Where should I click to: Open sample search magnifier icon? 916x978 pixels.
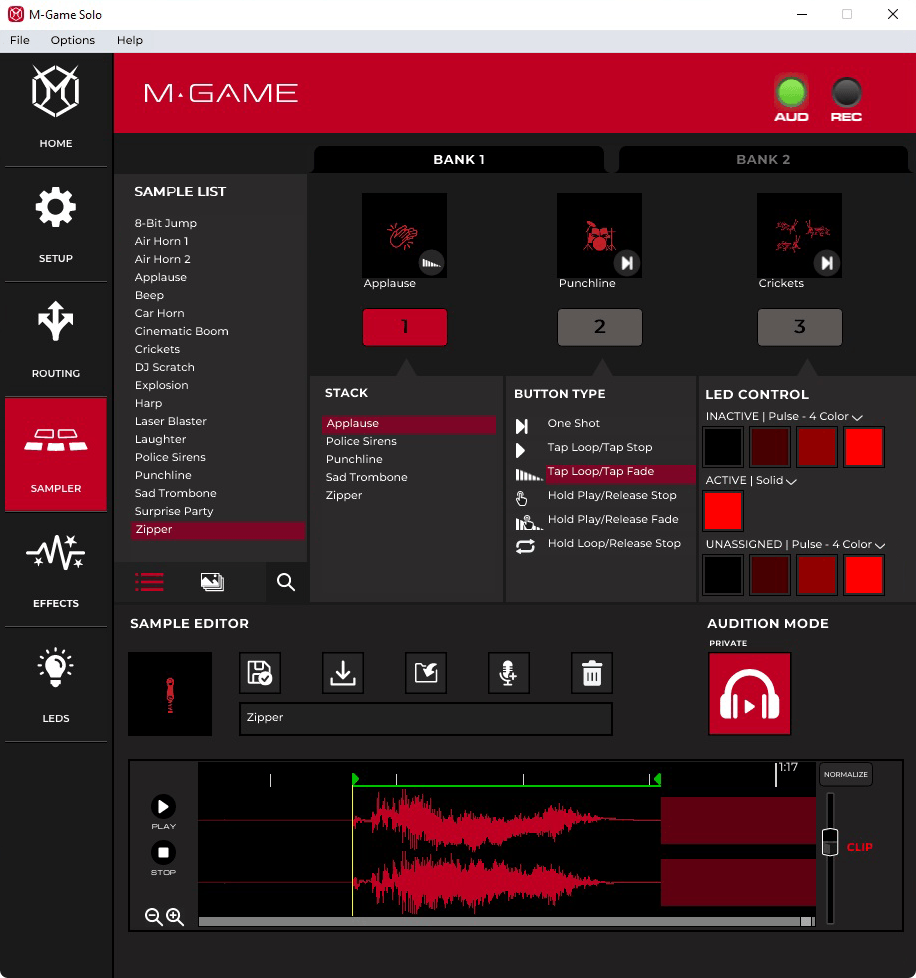(x=286, y=582)
